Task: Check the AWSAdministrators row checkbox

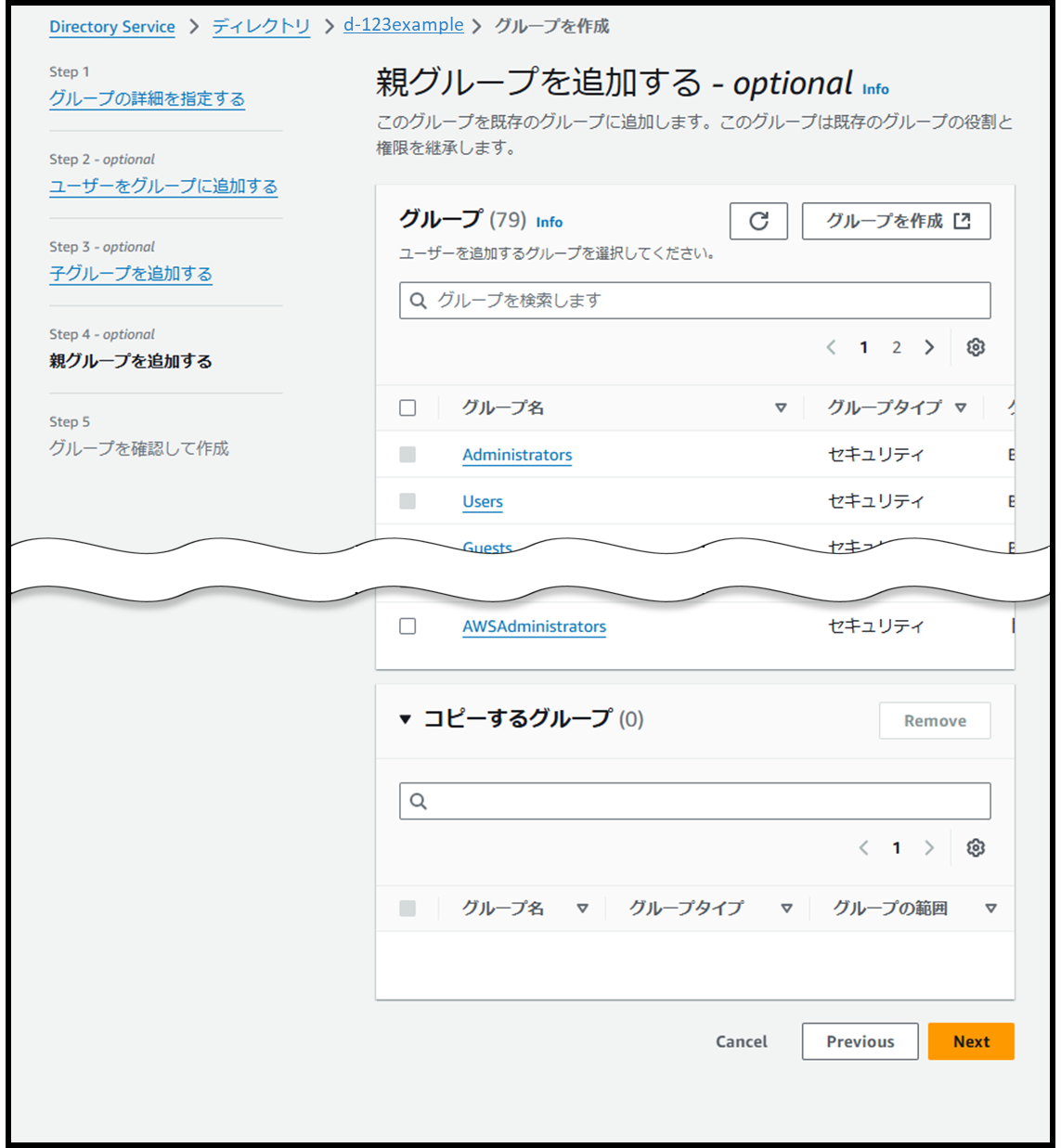Action: pos(408,626)
